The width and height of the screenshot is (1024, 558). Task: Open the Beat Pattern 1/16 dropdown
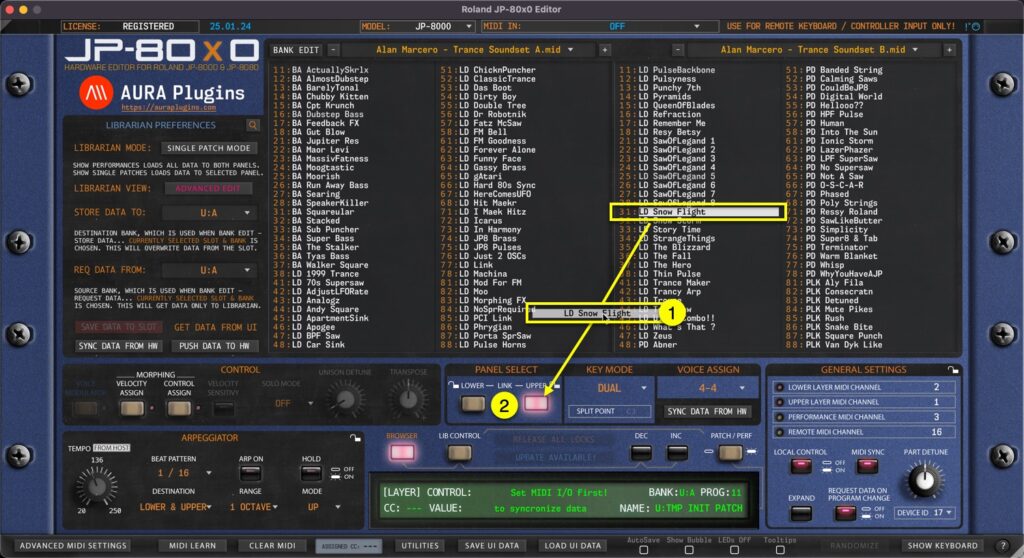click(x=182, y=473)
